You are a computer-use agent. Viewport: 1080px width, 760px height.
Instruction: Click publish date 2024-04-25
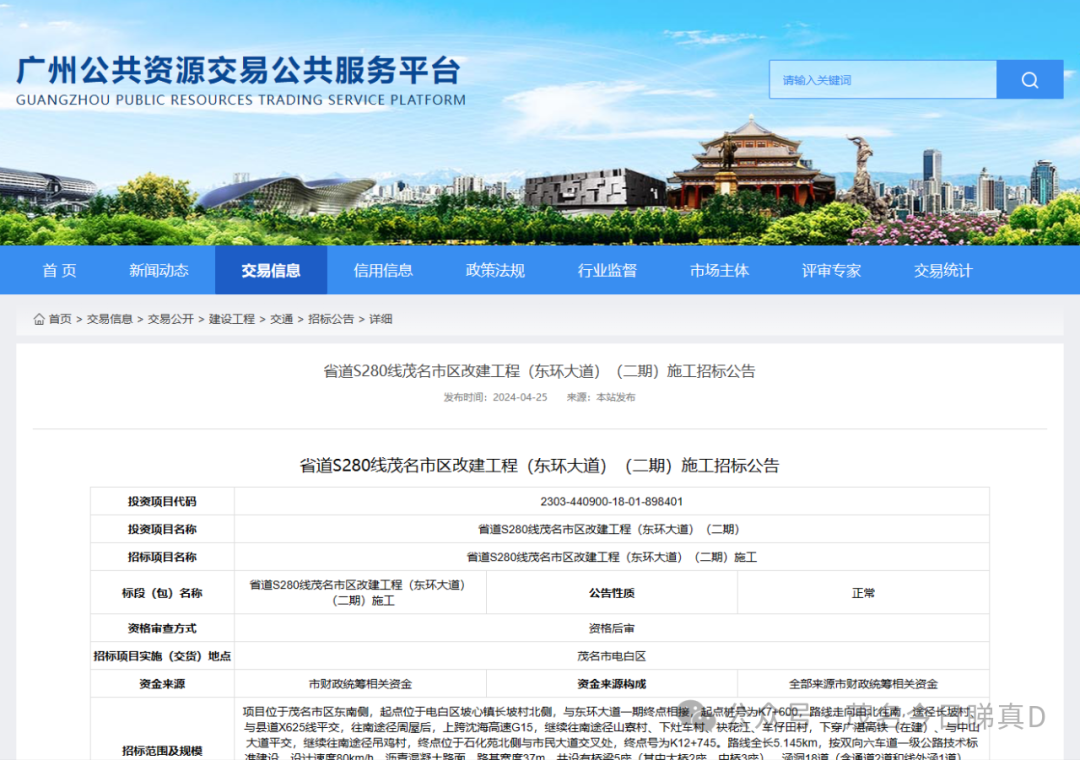[520, 398]
